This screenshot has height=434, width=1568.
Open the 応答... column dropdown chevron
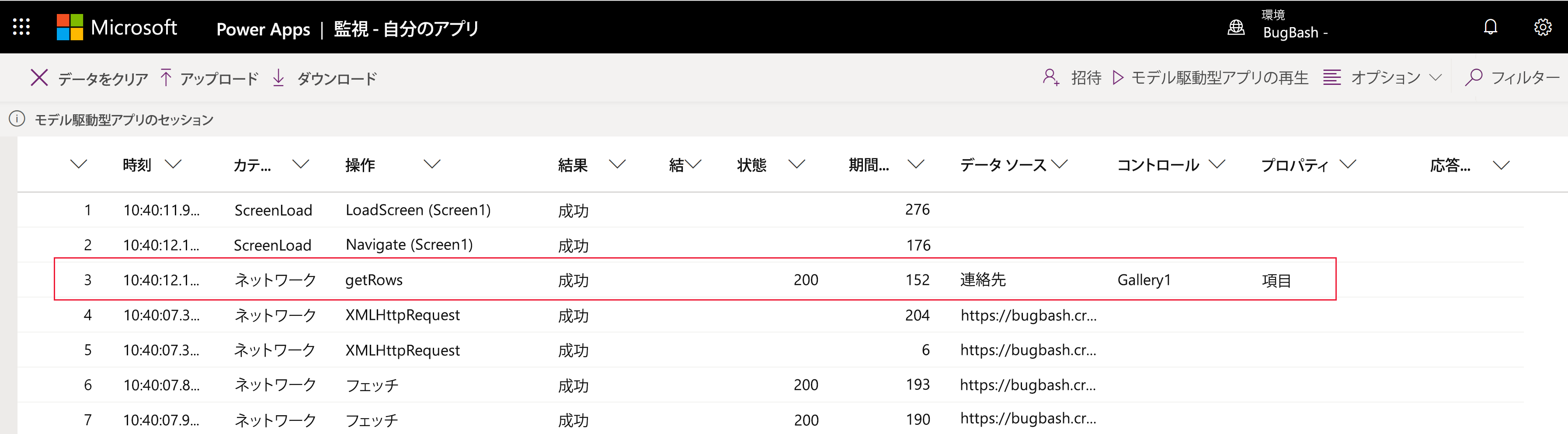tap(1502, 165)
